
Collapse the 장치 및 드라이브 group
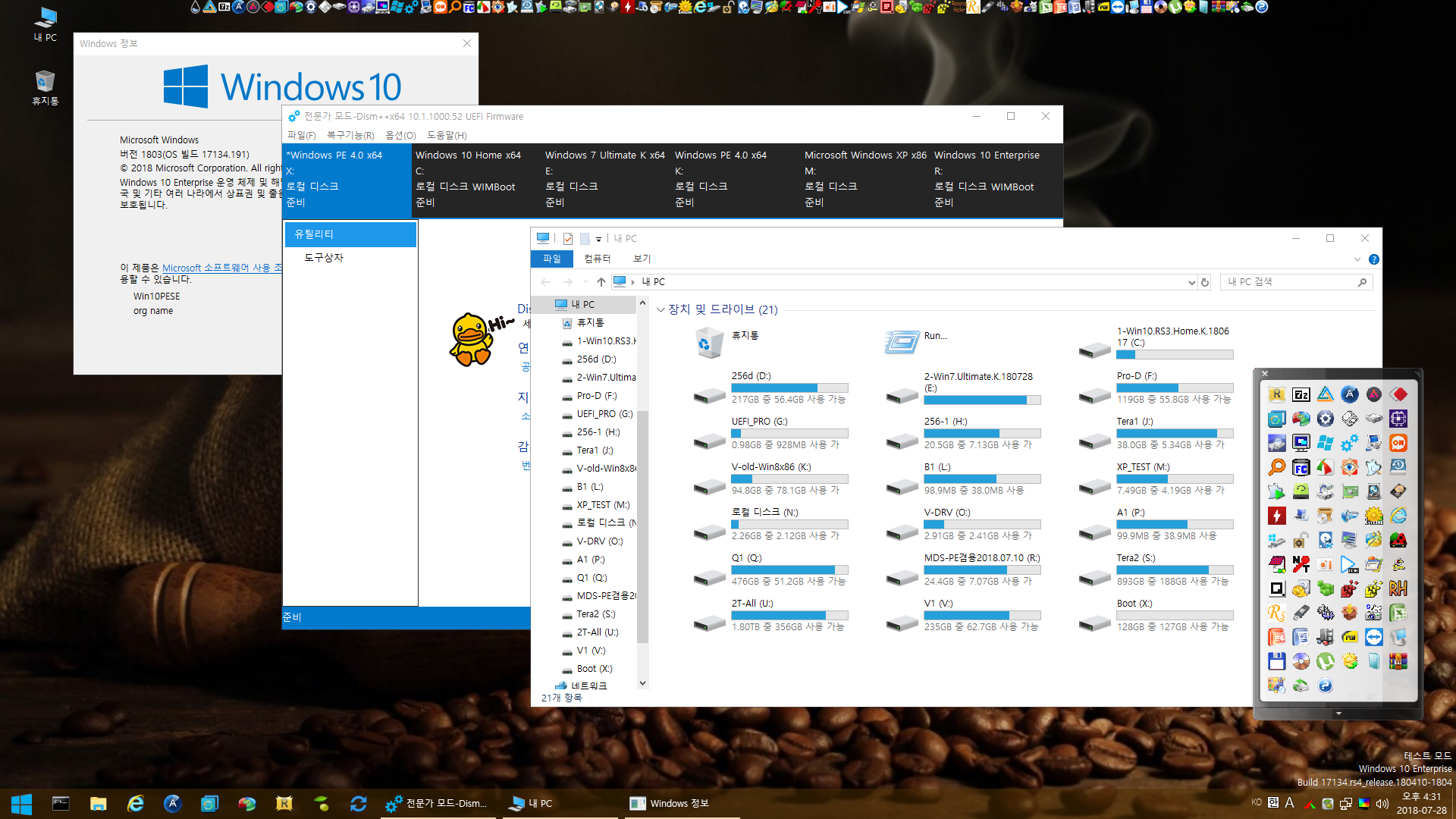661,309
